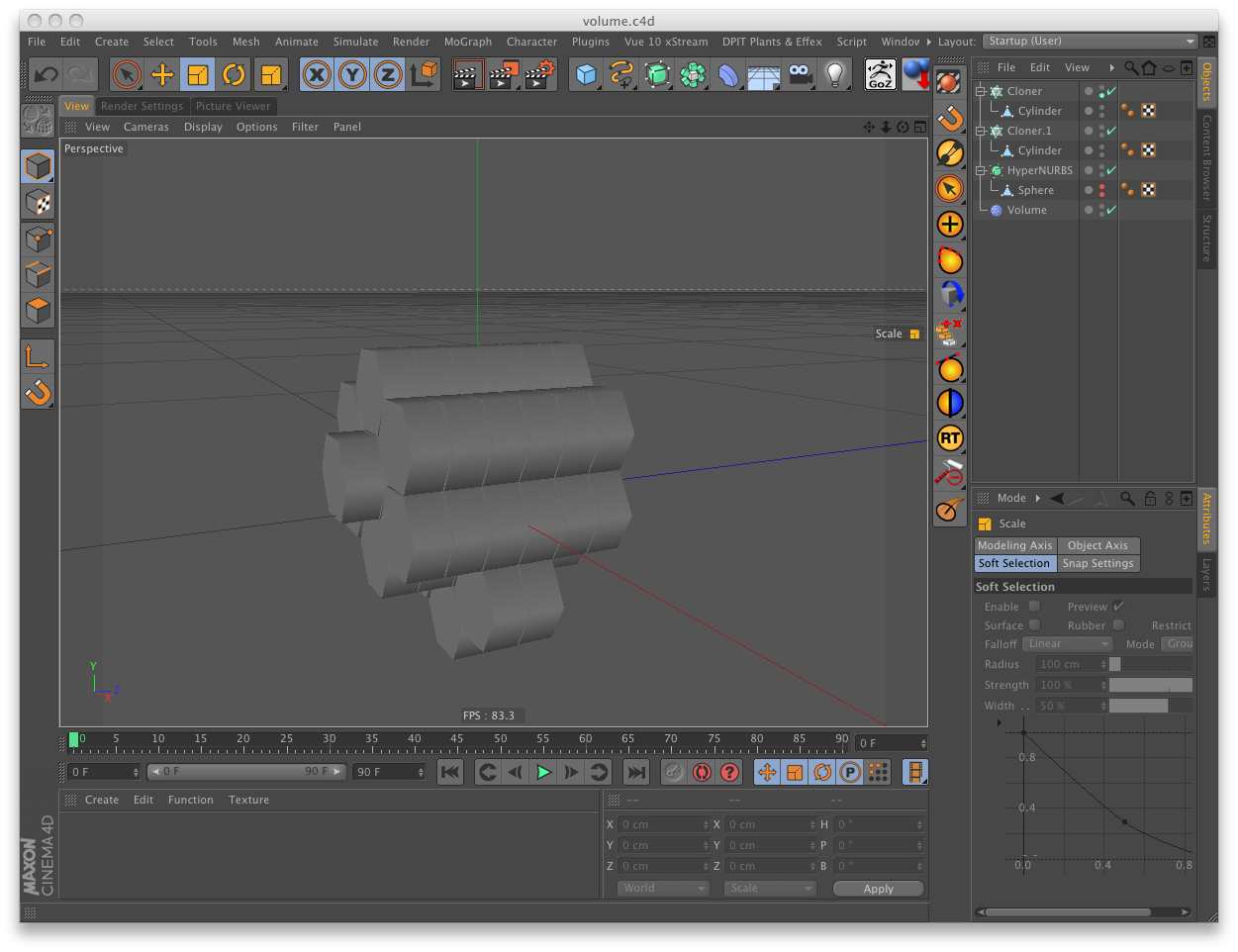Open the Falloff Linear dropdown

(1068, 644)
